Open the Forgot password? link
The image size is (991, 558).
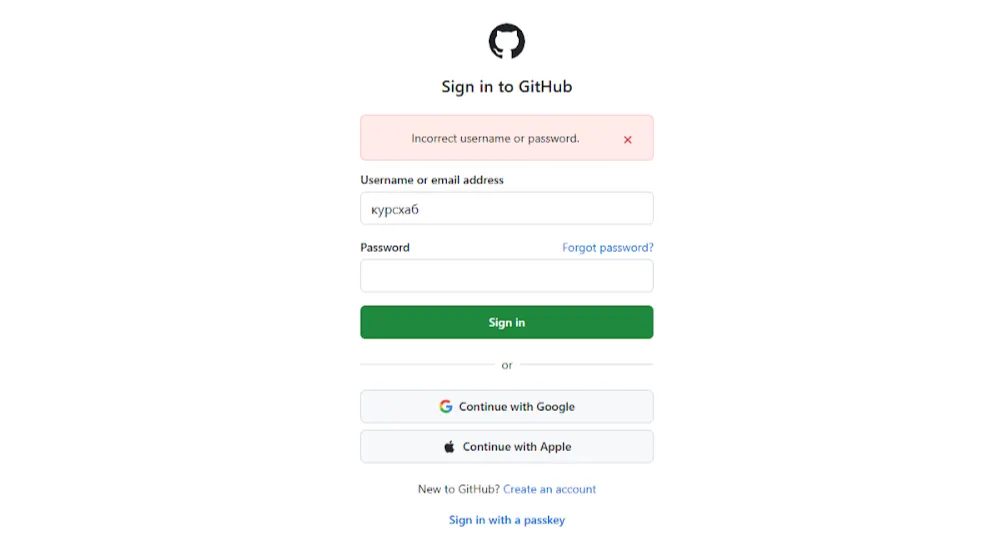click(x=607, y=247)
